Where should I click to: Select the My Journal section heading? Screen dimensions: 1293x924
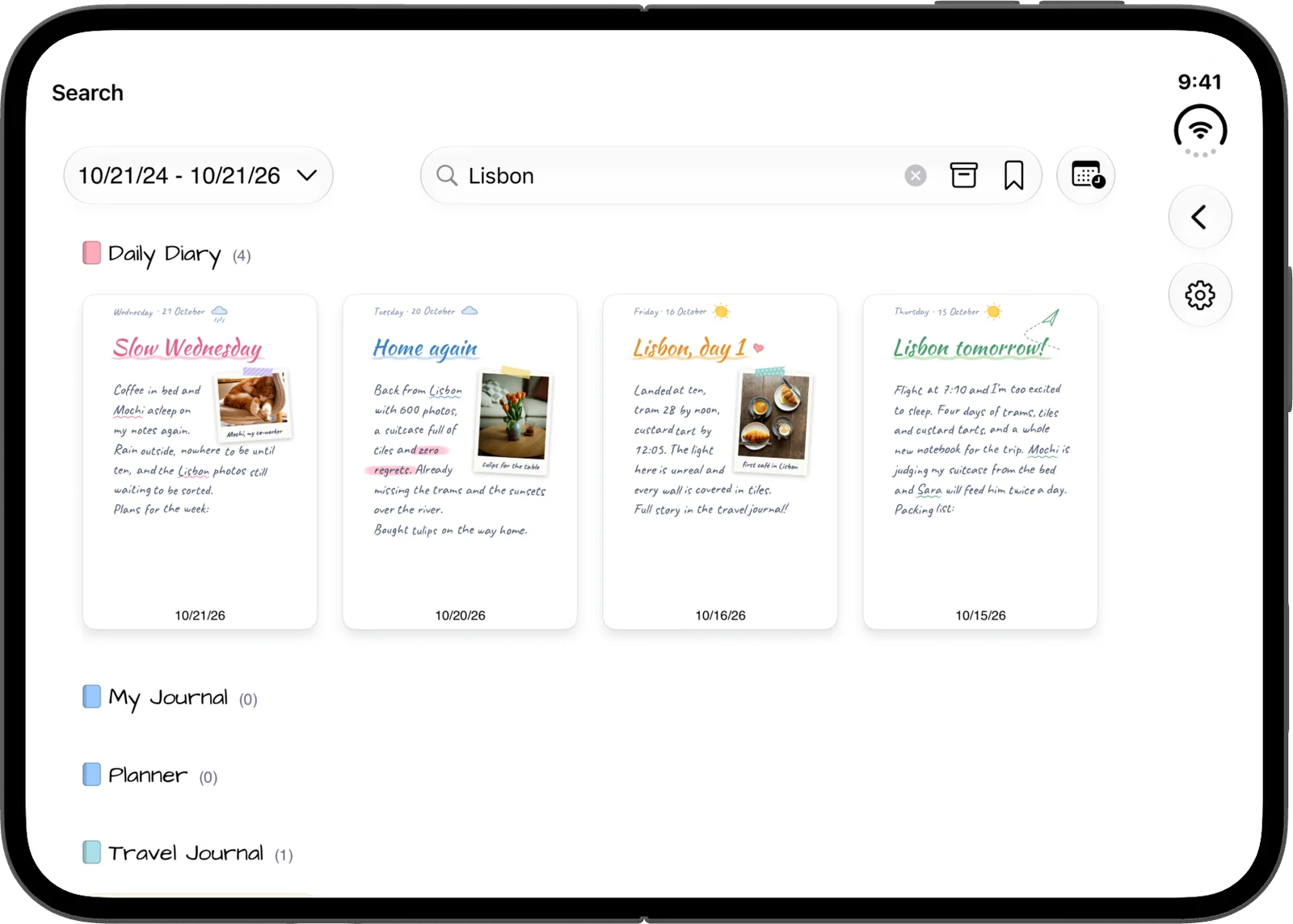tap(168, 698)
